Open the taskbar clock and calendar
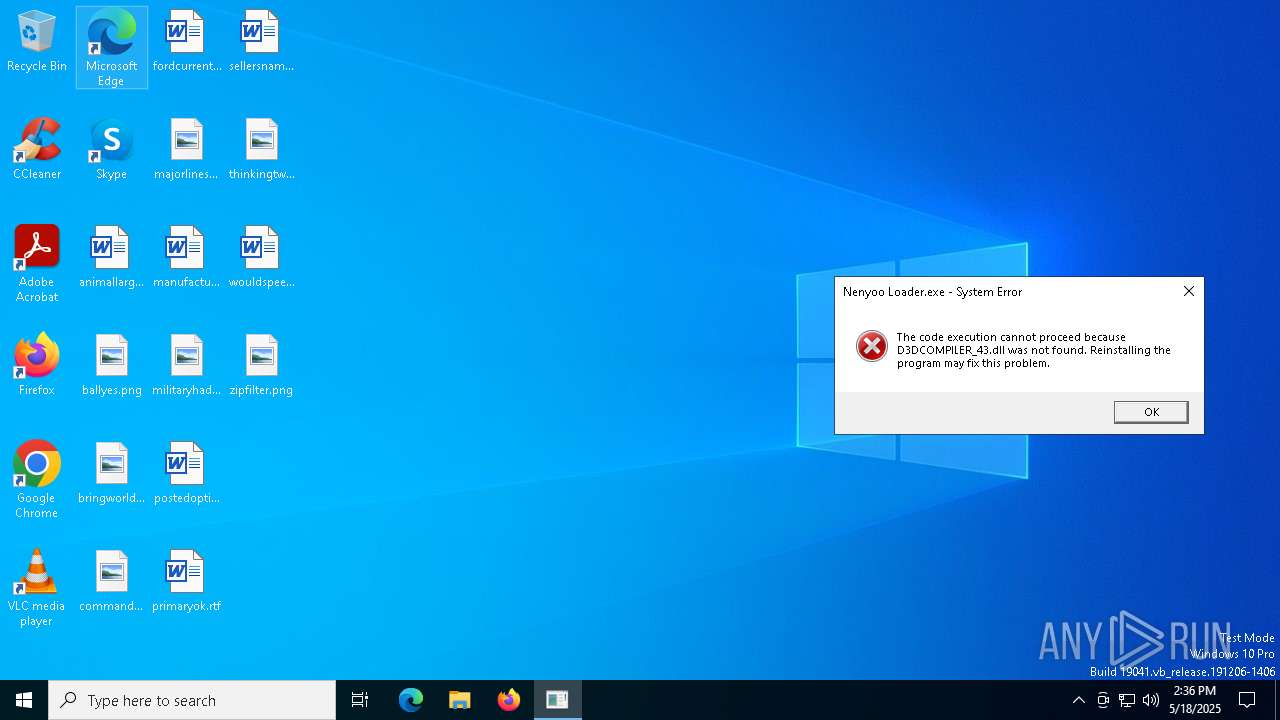Viewport: 1280px width, 720px height. point(1195,700)
